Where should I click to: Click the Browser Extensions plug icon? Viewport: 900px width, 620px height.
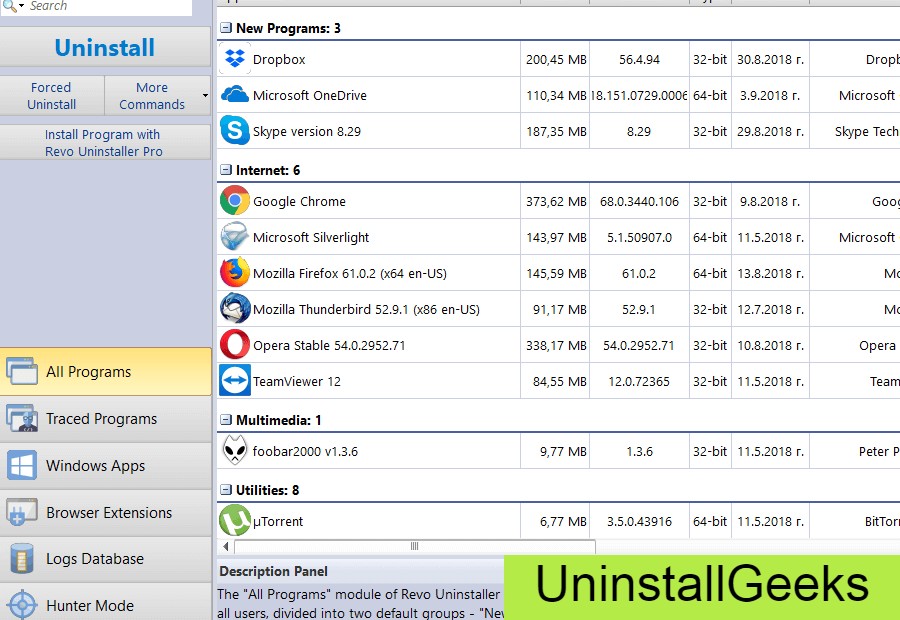tap(22, 512)
